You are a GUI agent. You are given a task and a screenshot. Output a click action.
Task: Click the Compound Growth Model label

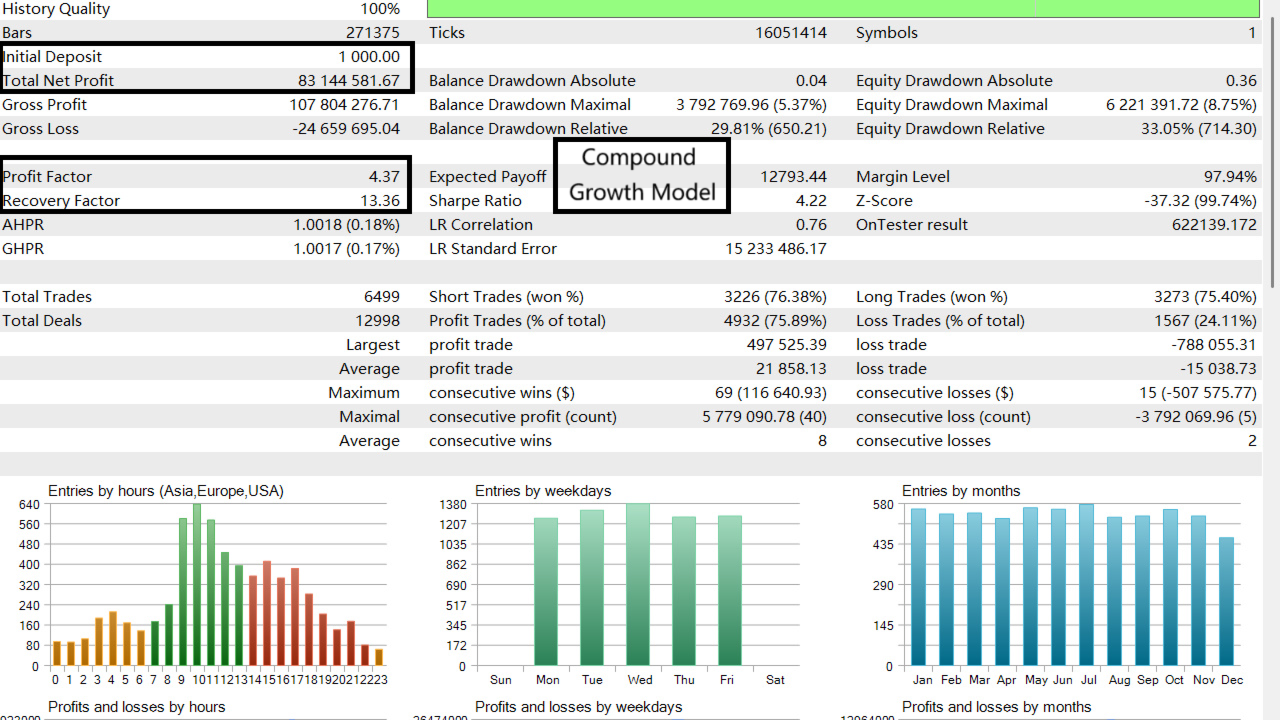641,175
